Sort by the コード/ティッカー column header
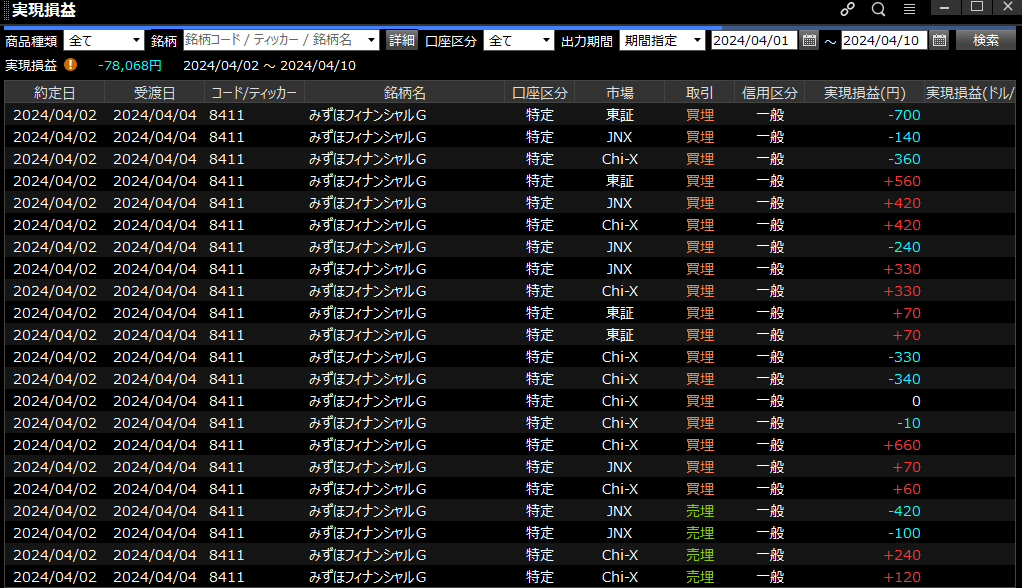The image size is (1022, 588). 254,93
